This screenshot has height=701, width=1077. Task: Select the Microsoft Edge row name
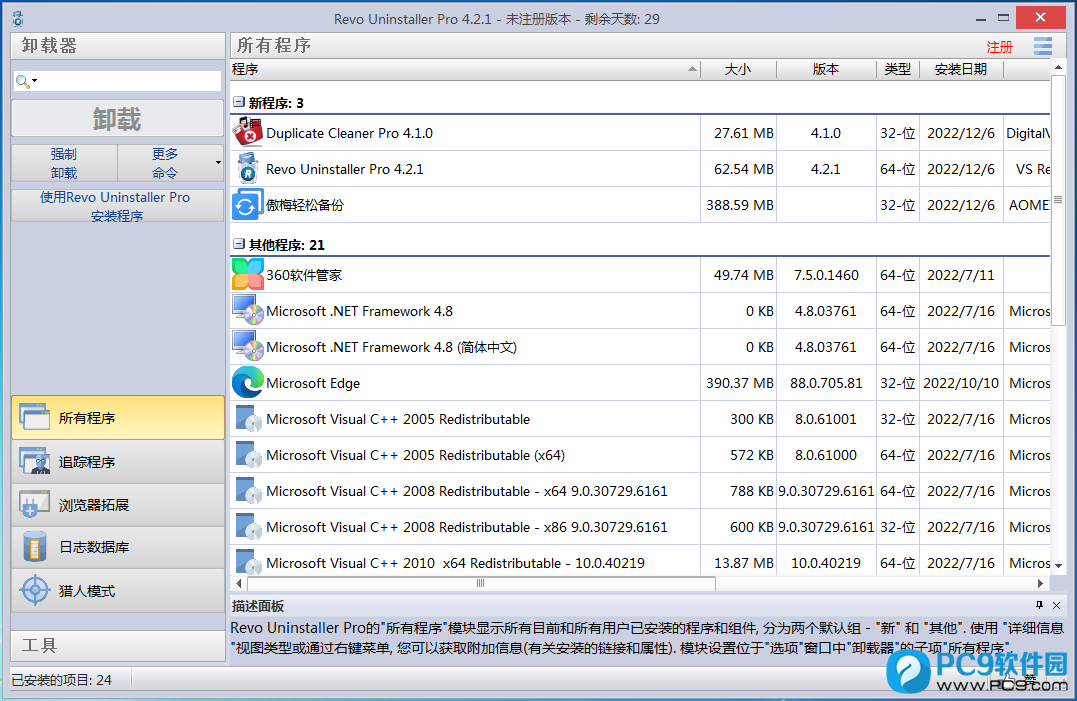click(x=313, y=383)
